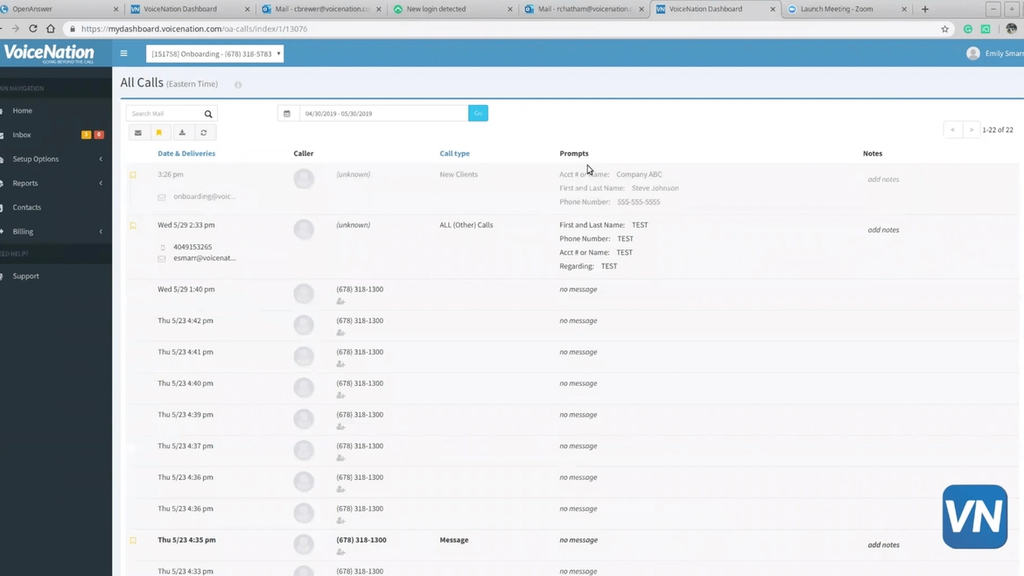
Task: Click add-contact icon for Thu 5/23 4:40 pm call
Action: tap(340, 395)
